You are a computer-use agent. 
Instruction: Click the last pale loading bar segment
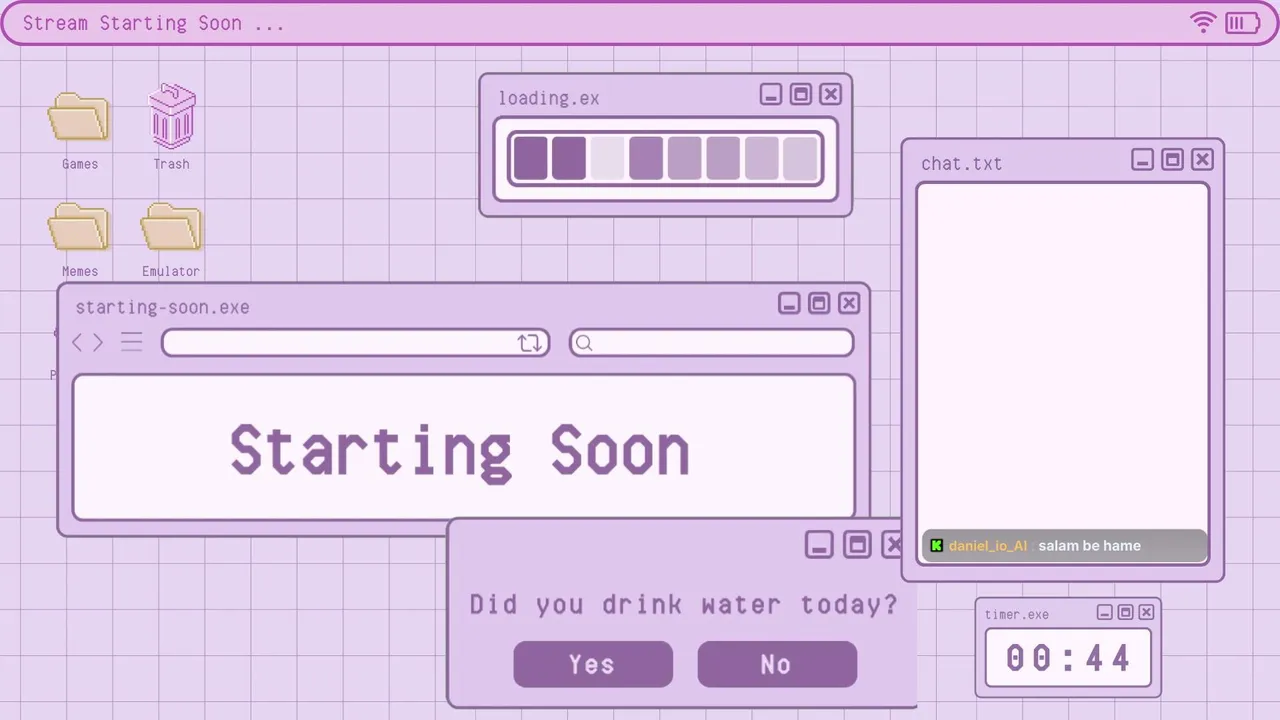point(800,158)
